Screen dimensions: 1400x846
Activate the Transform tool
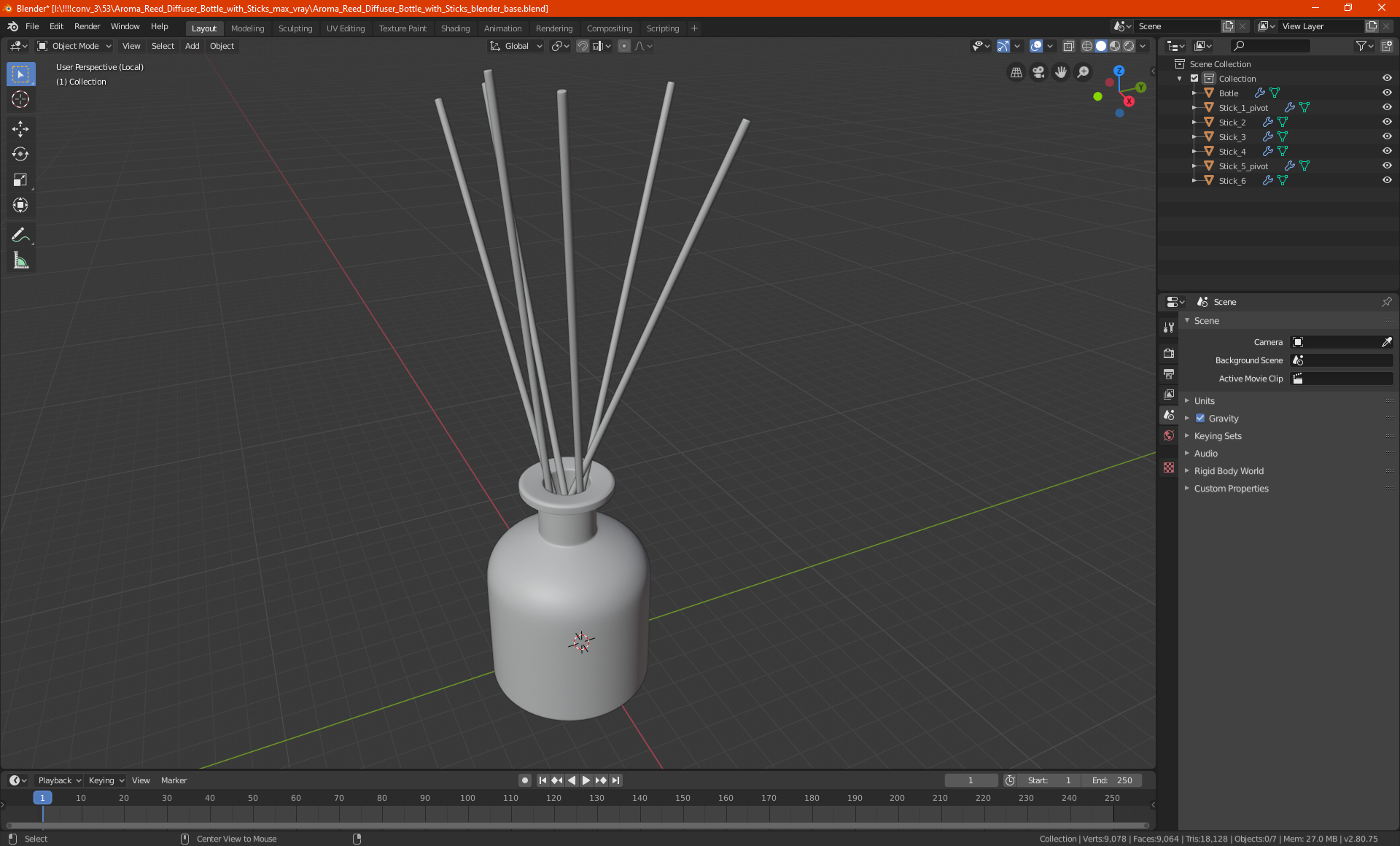20,206
